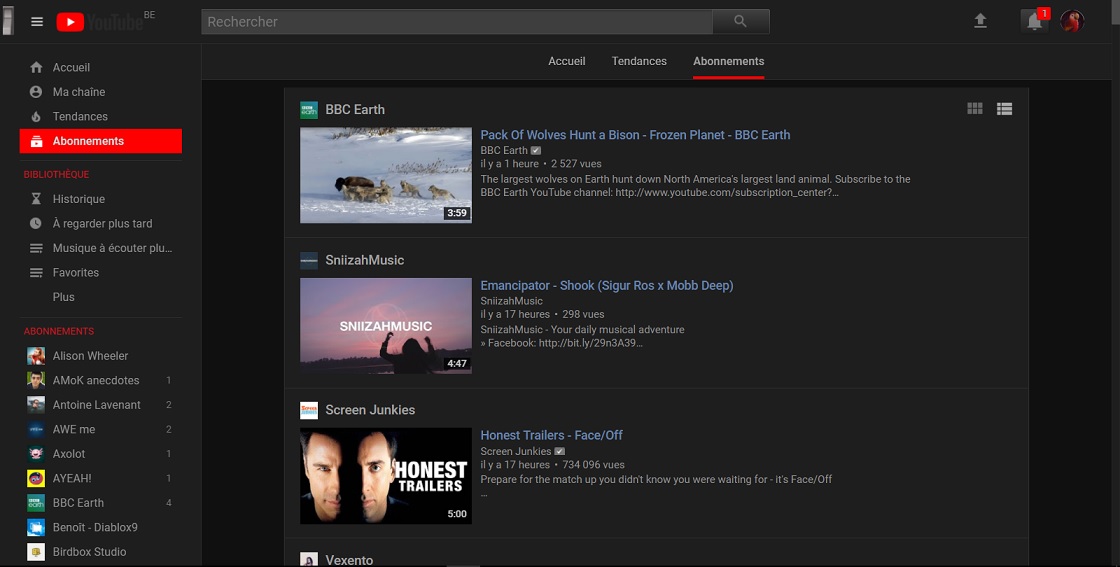Expand the Plus library section
The image size is (1120, 567).
coord(64,297)
